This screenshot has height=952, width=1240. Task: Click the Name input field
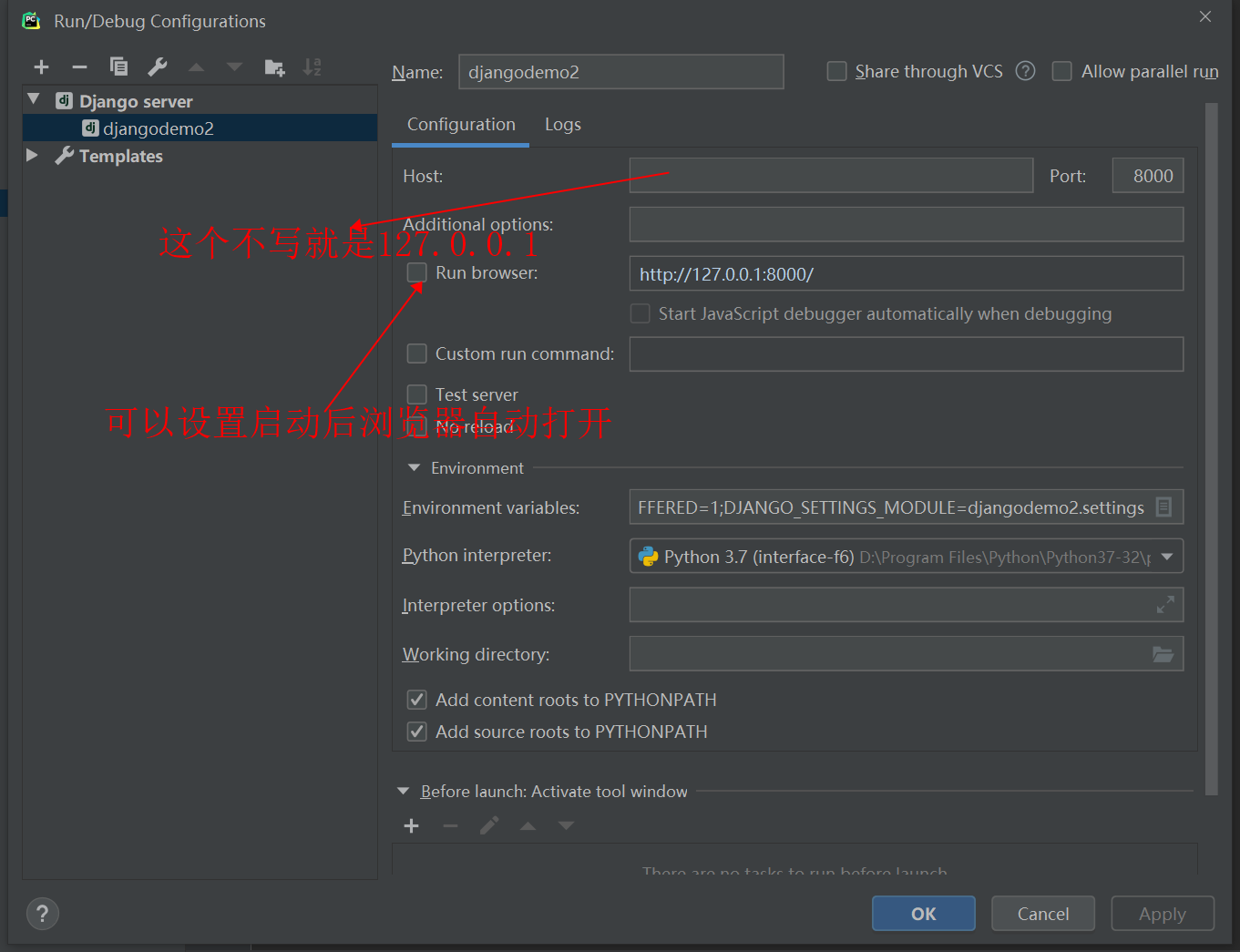(621, 72)
